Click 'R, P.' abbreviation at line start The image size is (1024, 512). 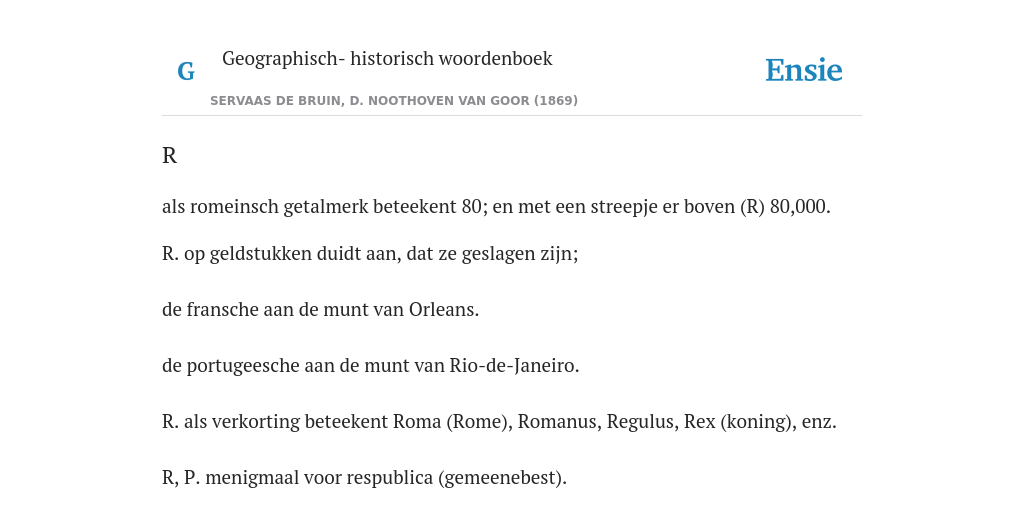click(182, 478)
